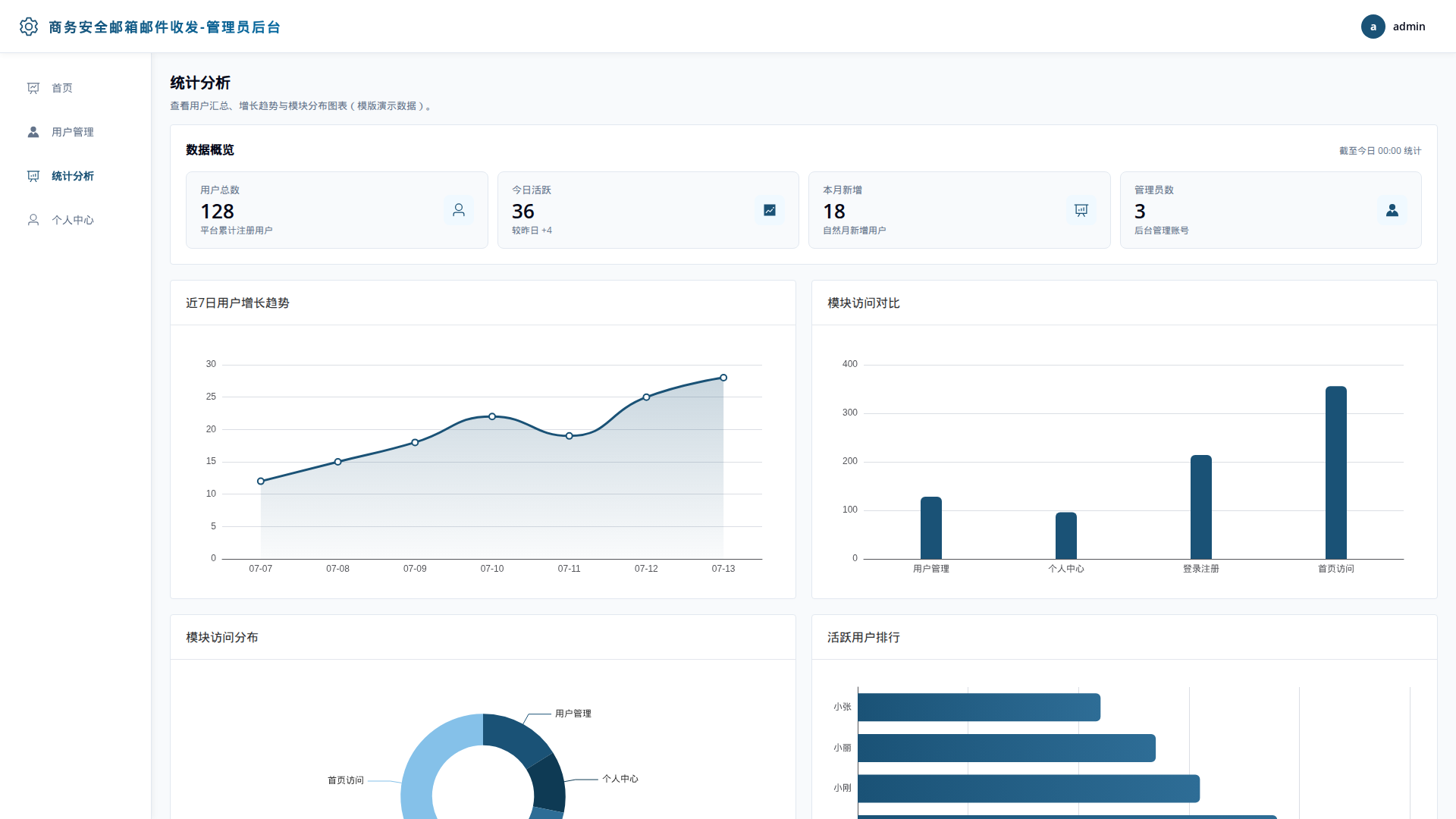Viewport: 1456px width, 819px height.
Task: Click the 07-13 x-axis date label
Action: pyautogui.click(x=723, y=569)
